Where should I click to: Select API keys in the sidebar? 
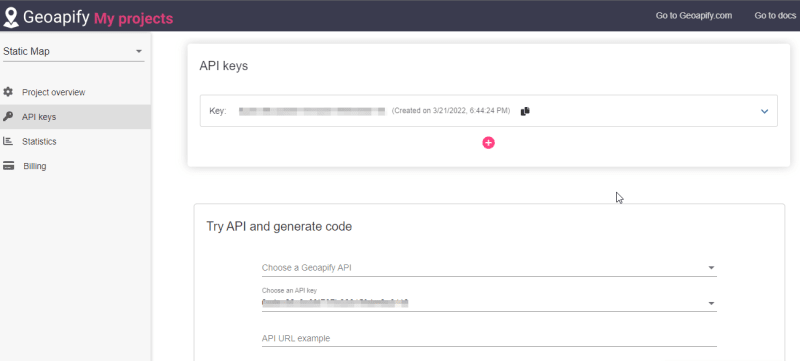pos(75,117)
